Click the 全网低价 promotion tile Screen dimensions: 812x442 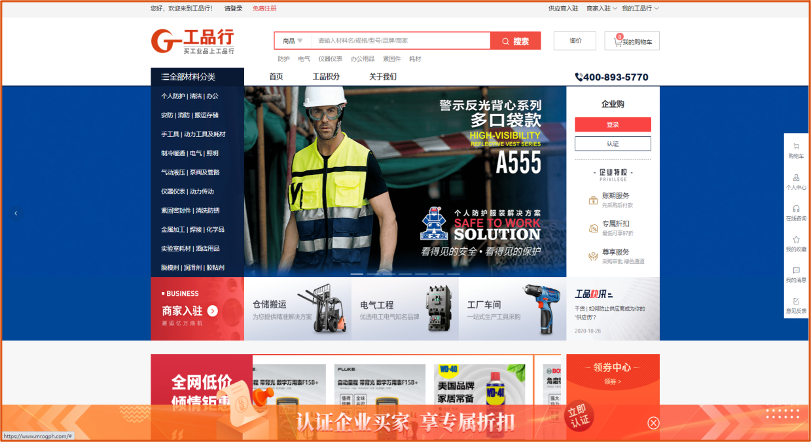point(201,380)
